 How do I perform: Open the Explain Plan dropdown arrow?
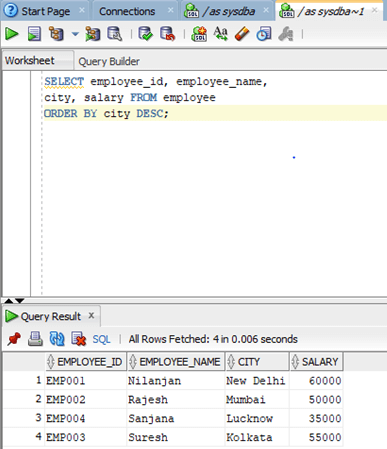coord(75,34)
